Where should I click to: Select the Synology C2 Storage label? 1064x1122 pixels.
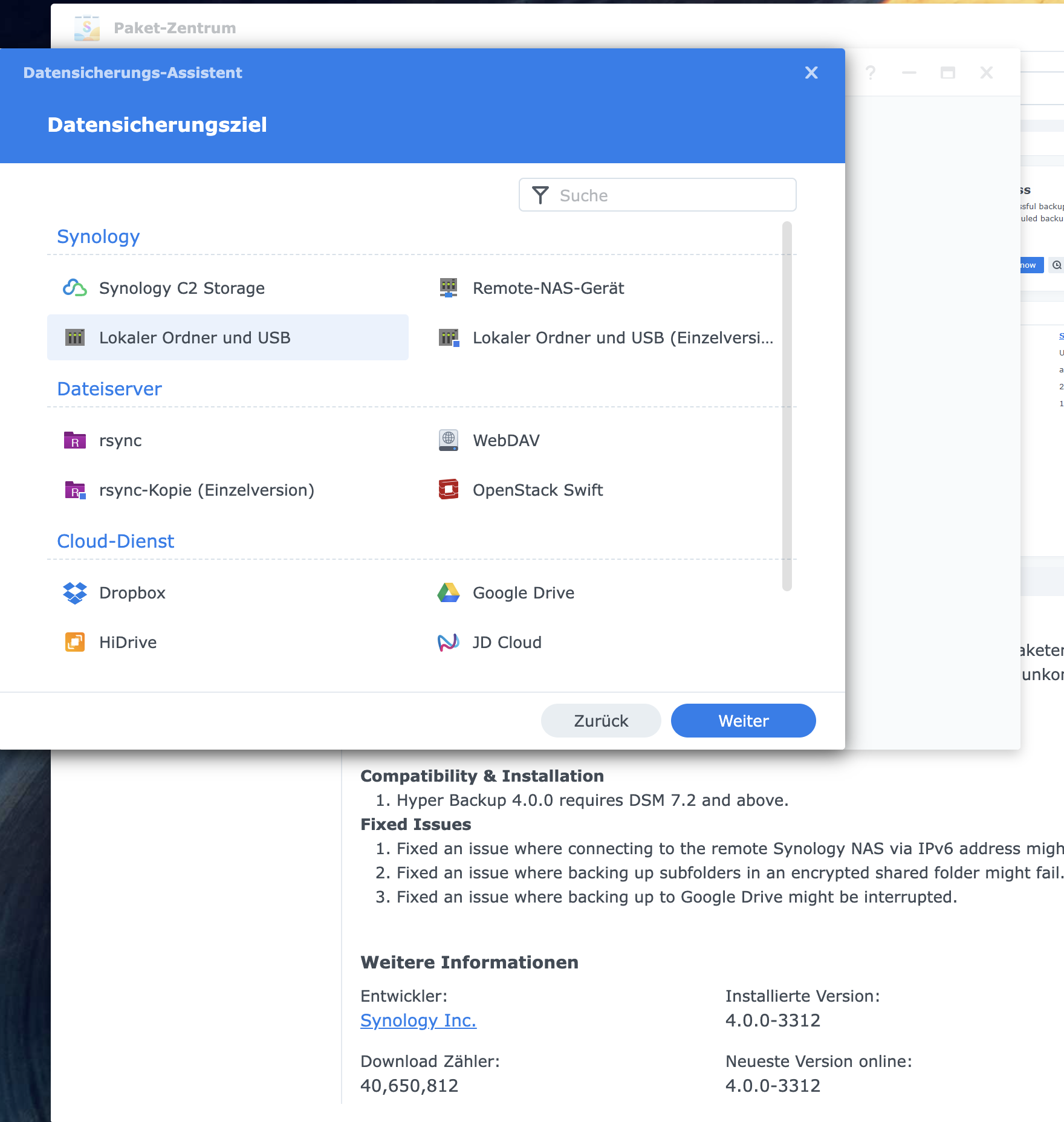click(182, 288)
